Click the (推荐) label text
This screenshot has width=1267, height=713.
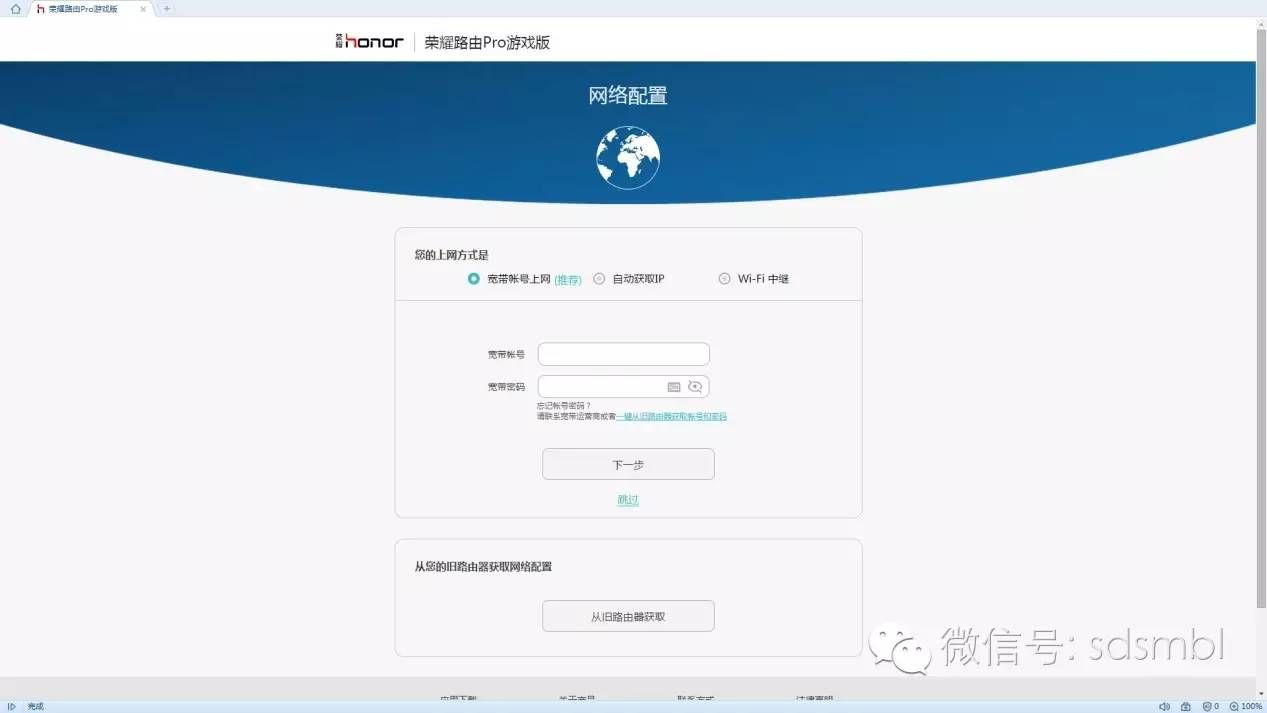coord(568,280)
